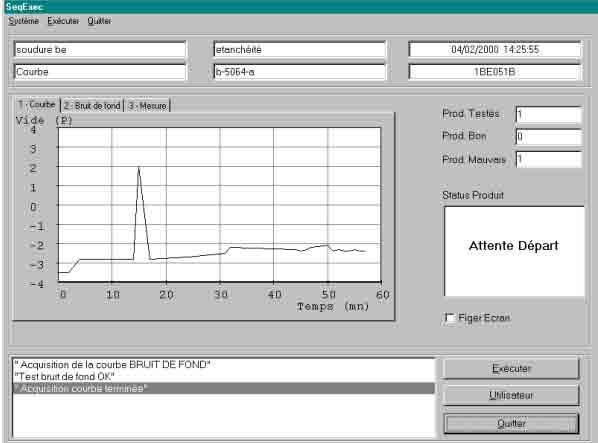
Task: Switch to the 3 - Mesure tab
Action: coord(148,106)
